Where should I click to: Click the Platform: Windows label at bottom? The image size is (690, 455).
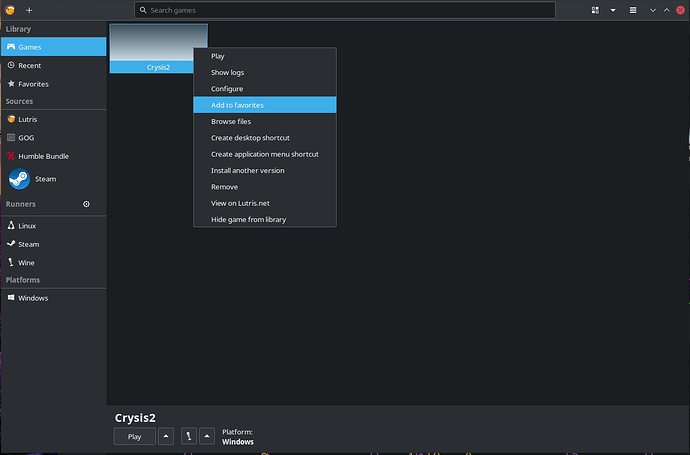coord(238,437)
